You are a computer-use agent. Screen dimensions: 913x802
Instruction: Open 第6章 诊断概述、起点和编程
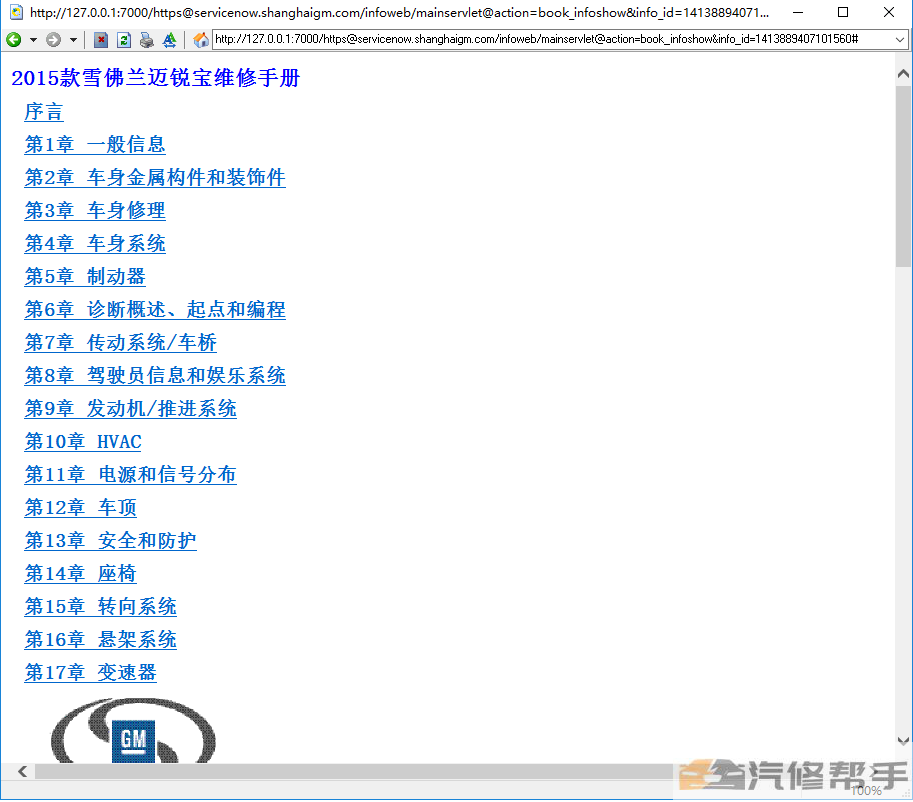[x=155, y=310]
